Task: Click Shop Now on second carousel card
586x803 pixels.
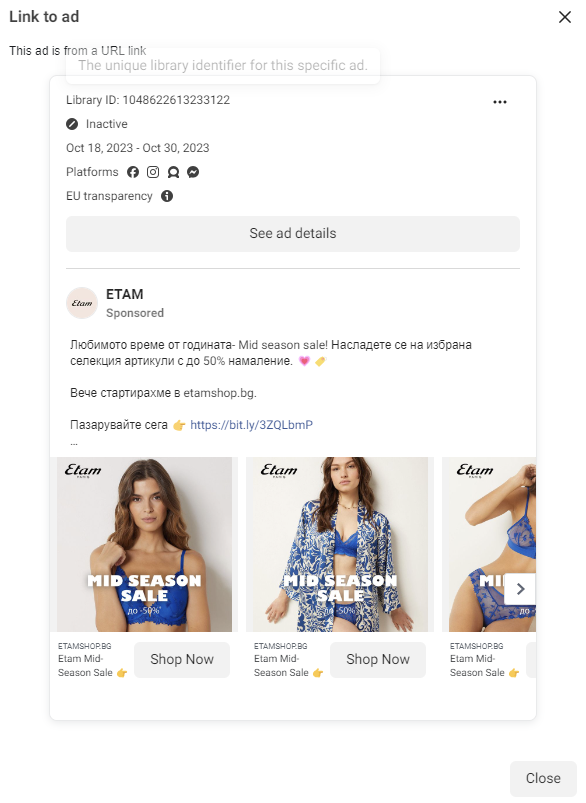Action: click(x=378, y=660)
